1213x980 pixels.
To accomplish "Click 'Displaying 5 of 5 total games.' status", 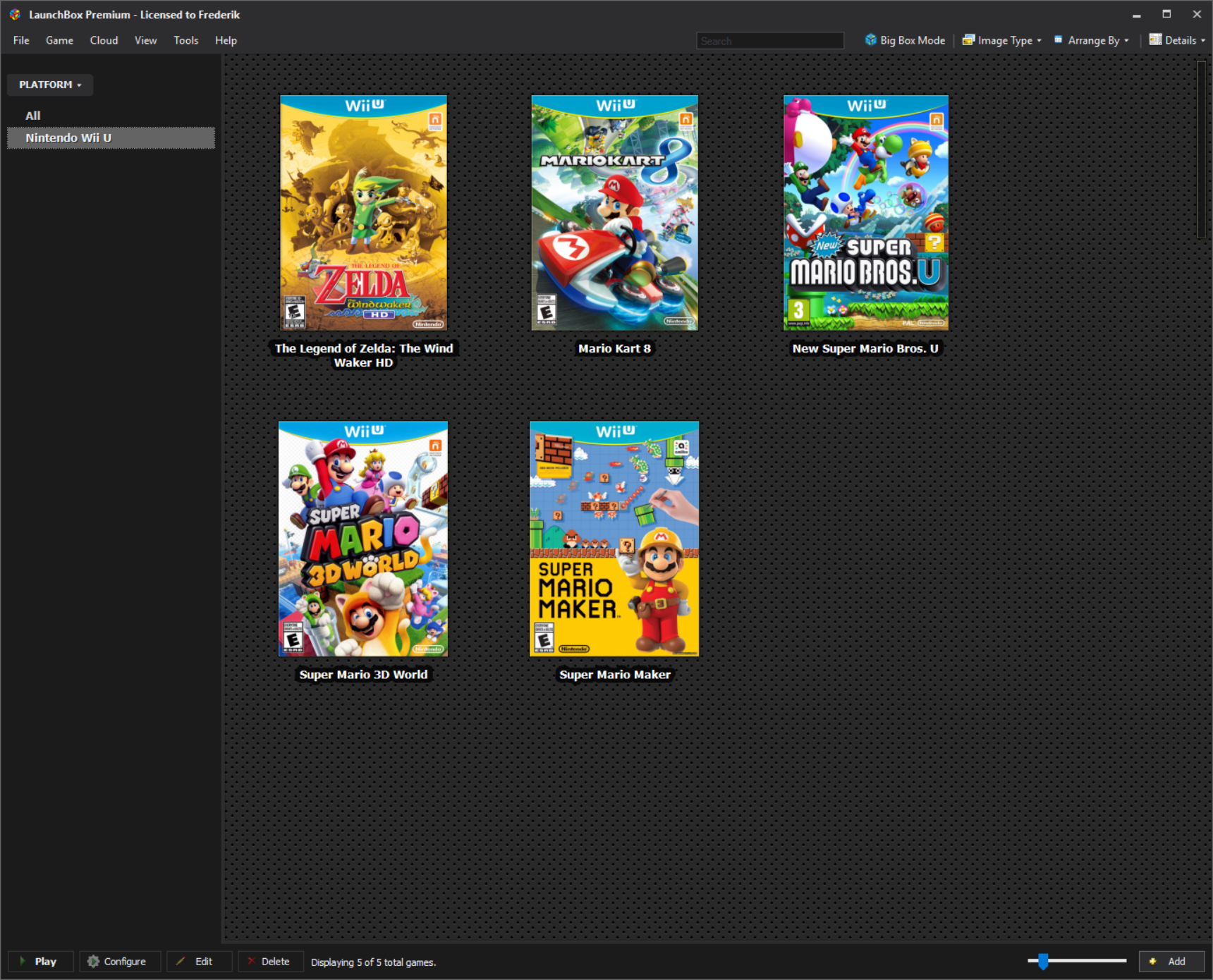I will tap(373, 962).
